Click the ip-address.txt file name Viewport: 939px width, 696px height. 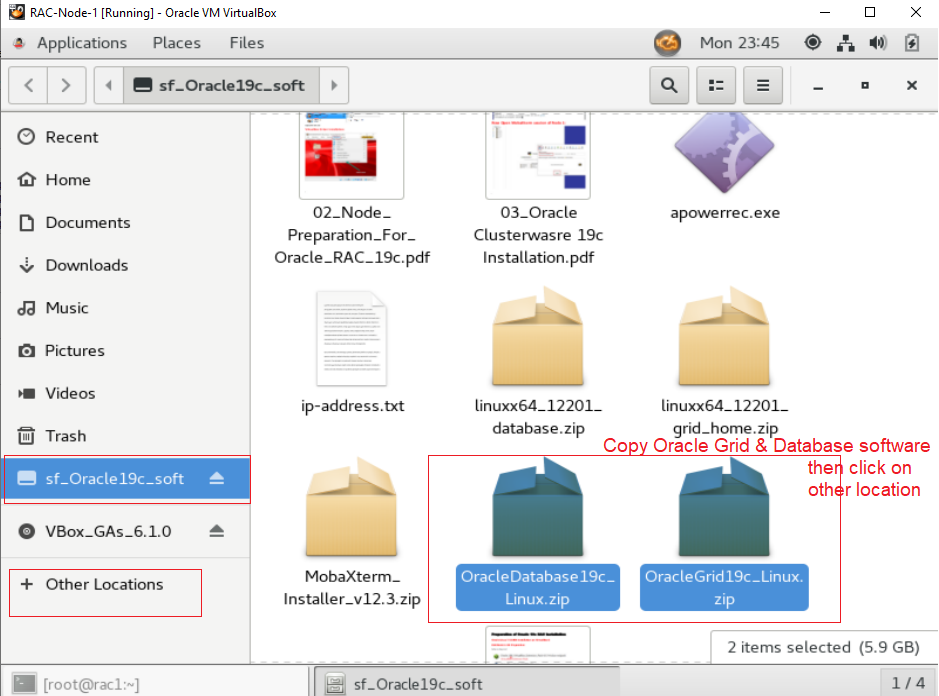(353, 406)
